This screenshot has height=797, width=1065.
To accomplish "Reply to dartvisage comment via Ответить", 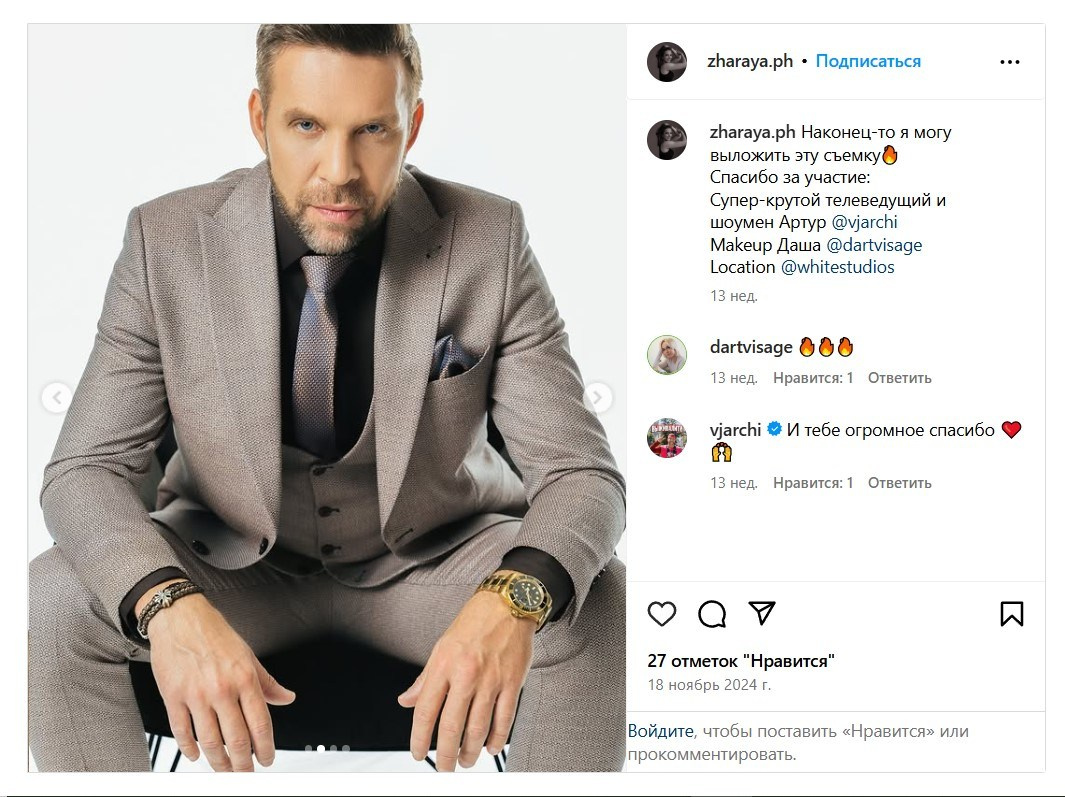I will pyautogui.click(x=903, y=378).
